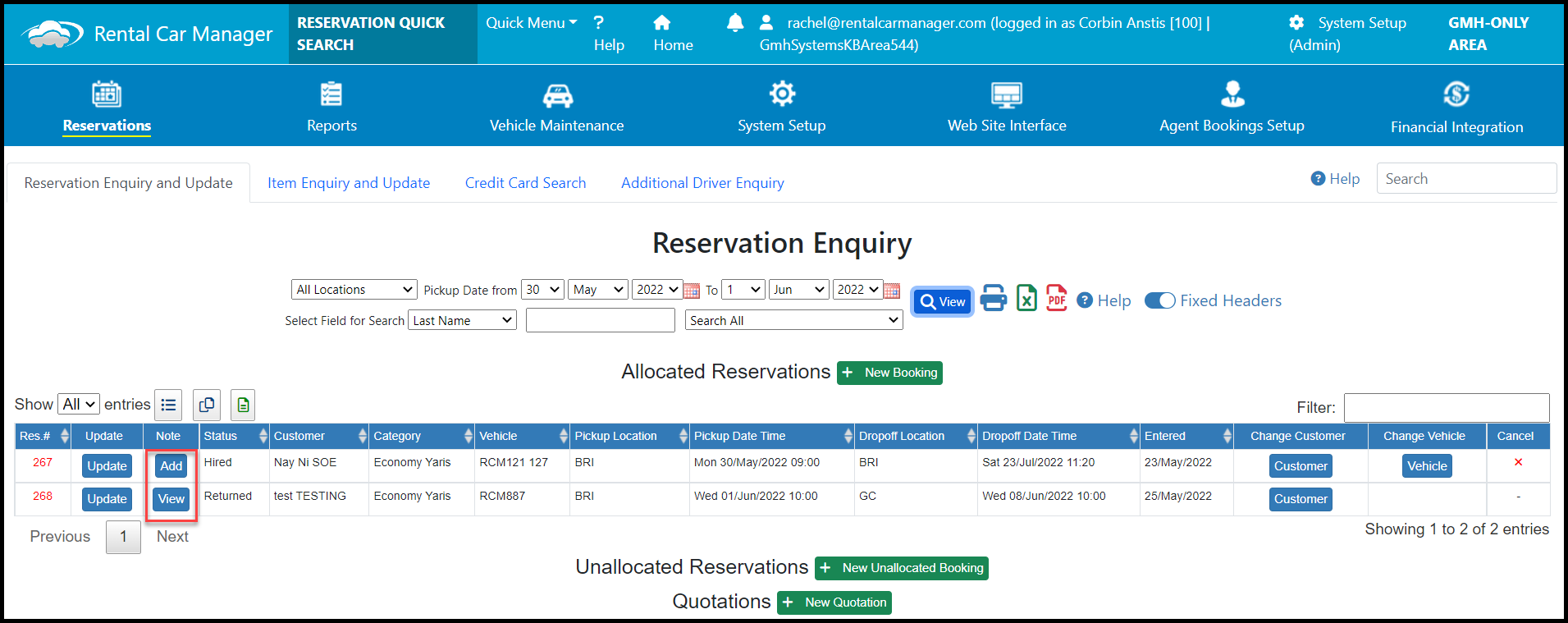
Task: Click the New Booking button
Action: (x=889, y=373)
